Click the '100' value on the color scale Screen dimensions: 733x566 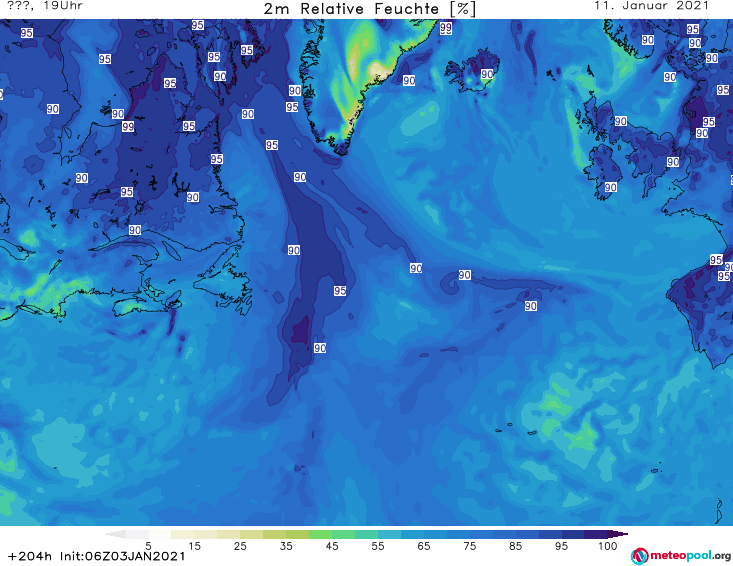[x=607, y=546]
